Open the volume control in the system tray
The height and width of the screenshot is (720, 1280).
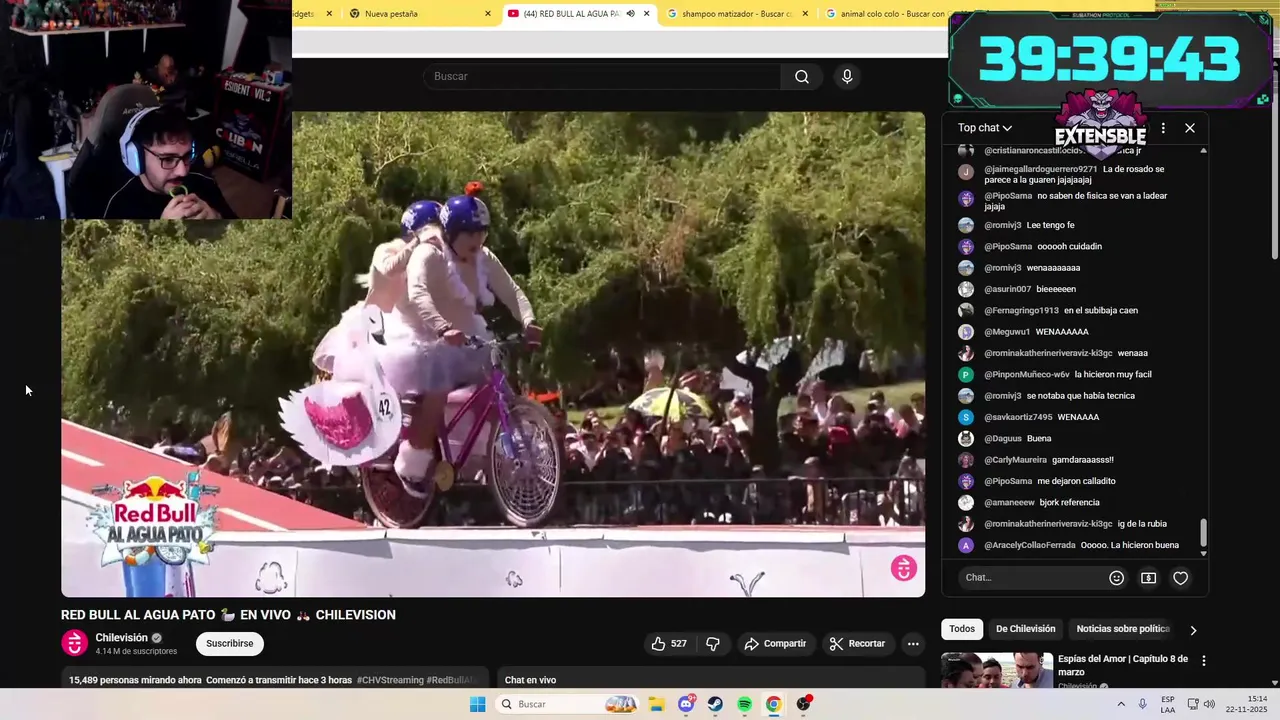[1208, 704]
